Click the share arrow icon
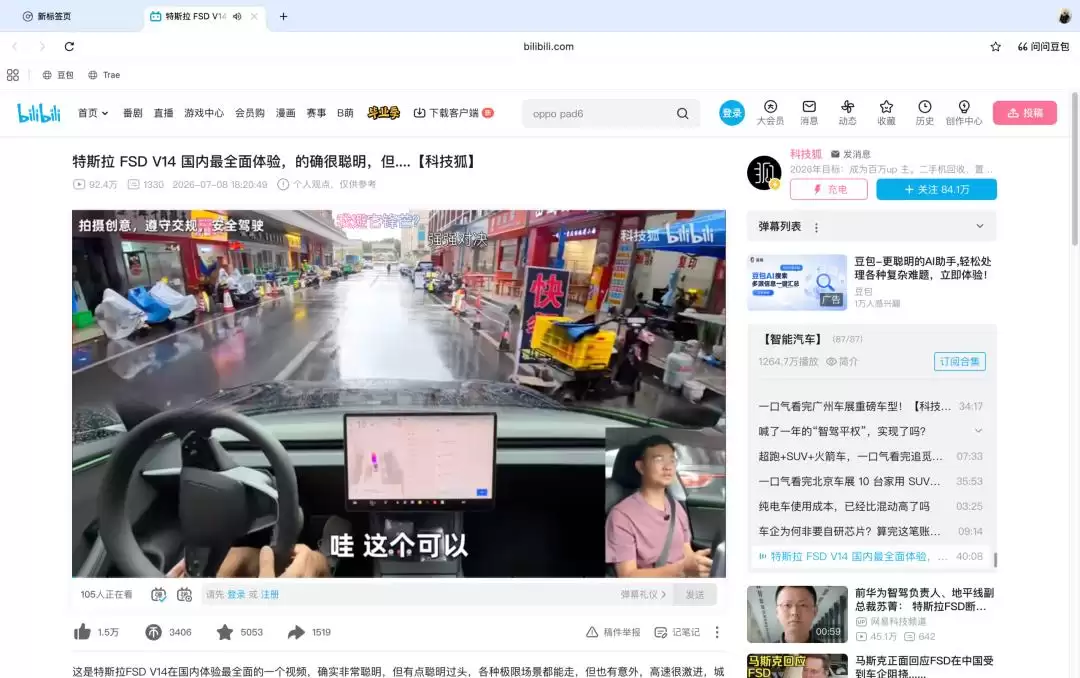This screenshot has height=678, width=1080. tap(296, 632)
